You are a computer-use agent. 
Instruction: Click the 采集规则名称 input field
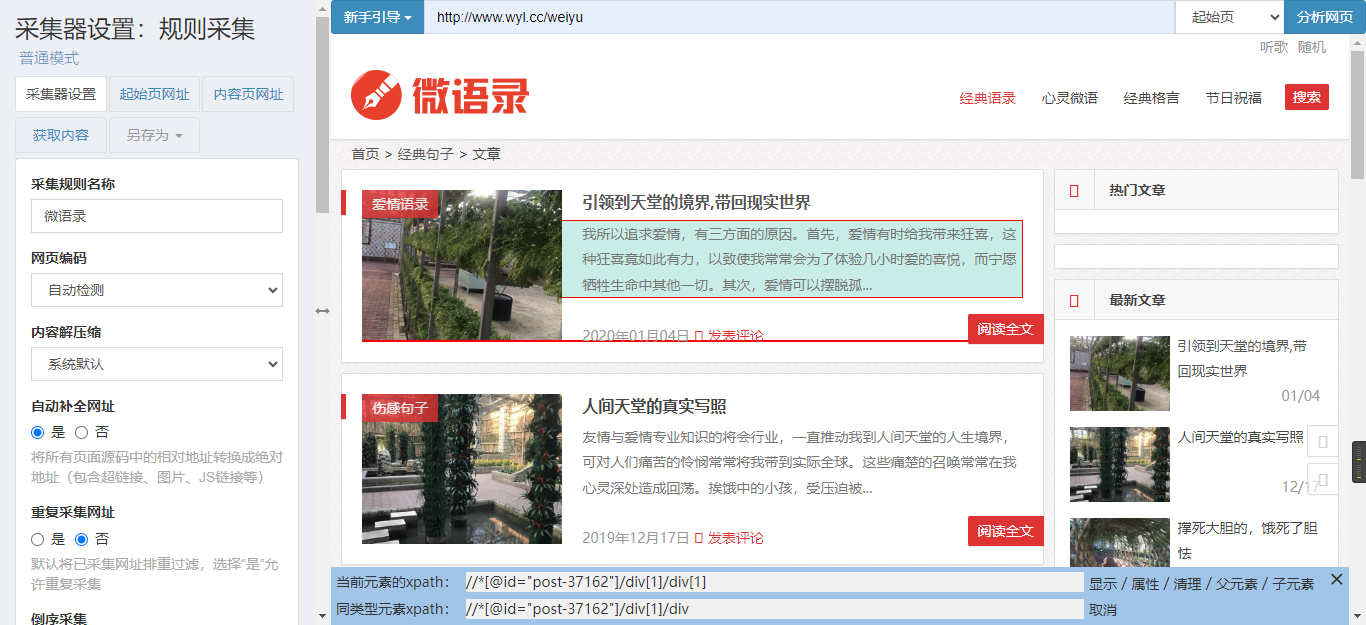[156, 216]
